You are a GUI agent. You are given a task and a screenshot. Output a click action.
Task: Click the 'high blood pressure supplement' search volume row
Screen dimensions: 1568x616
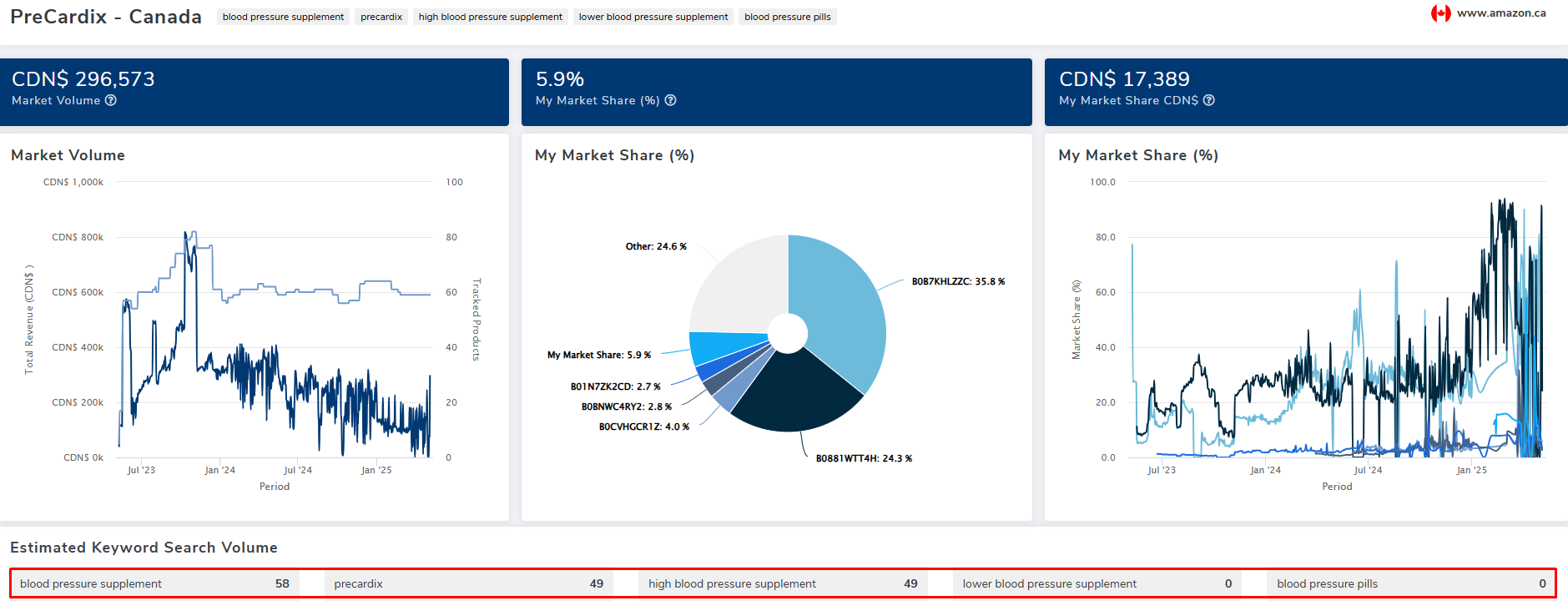[x=783, y=584]
